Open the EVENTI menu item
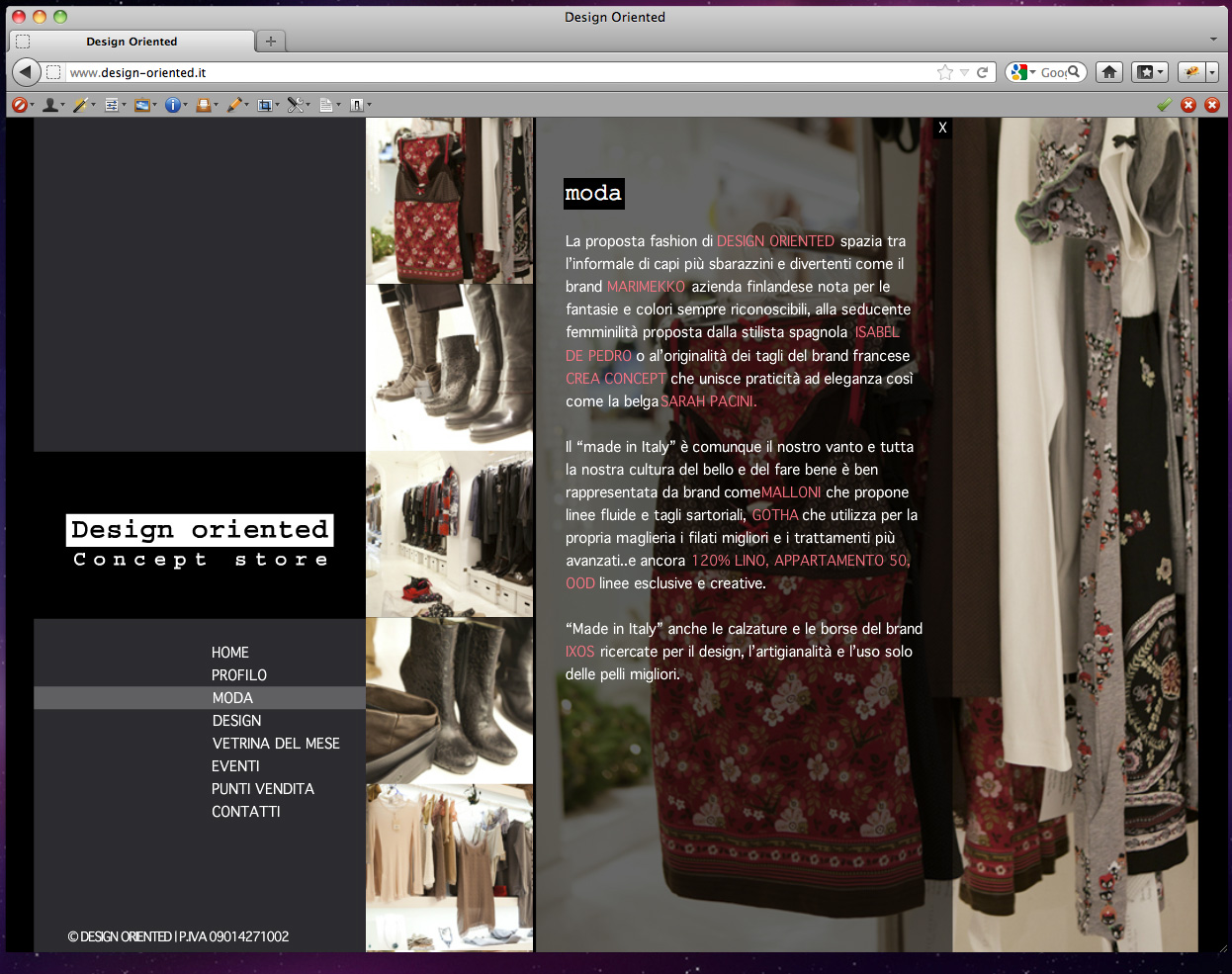1232x974 pixels. [235, 766]
